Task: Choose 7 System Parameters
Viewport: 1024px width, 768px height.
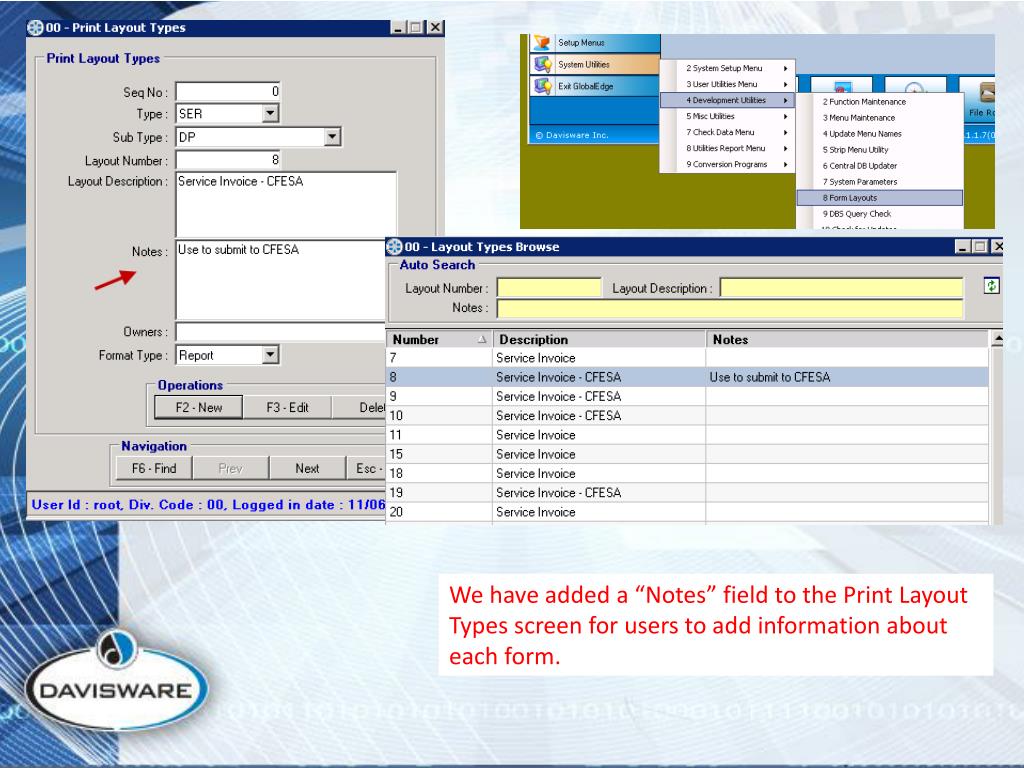Action: coord(880,182)
